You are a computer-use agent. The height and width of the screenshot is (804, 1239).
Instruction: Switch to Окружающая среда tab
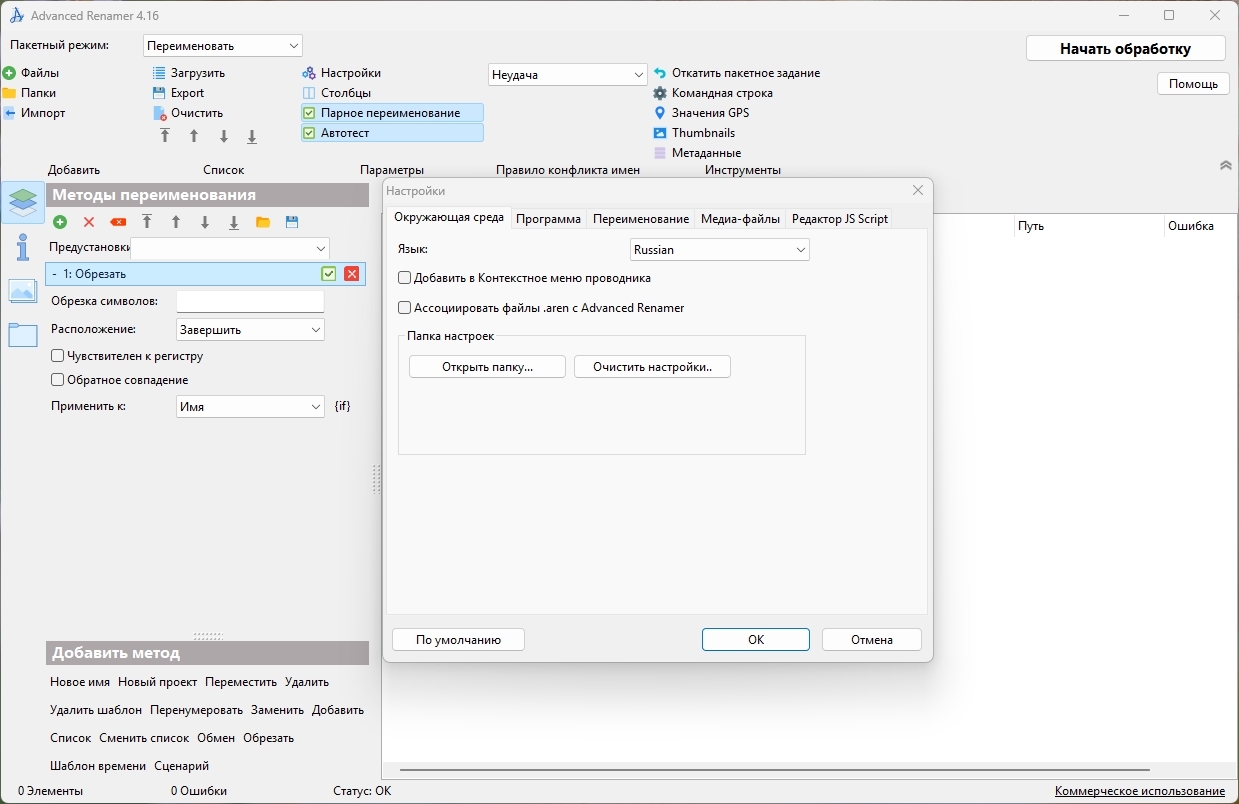tap(449, 218)
